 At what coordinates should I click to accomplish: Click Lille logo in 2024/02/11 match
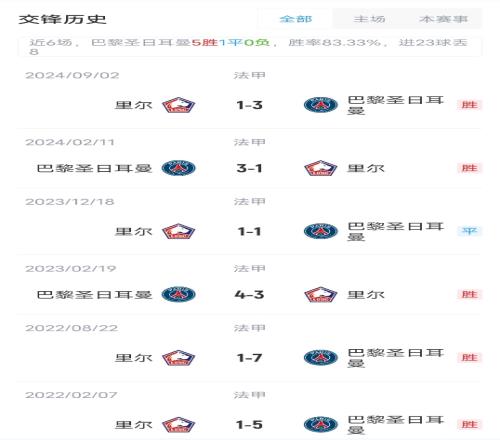click(320, 168)
